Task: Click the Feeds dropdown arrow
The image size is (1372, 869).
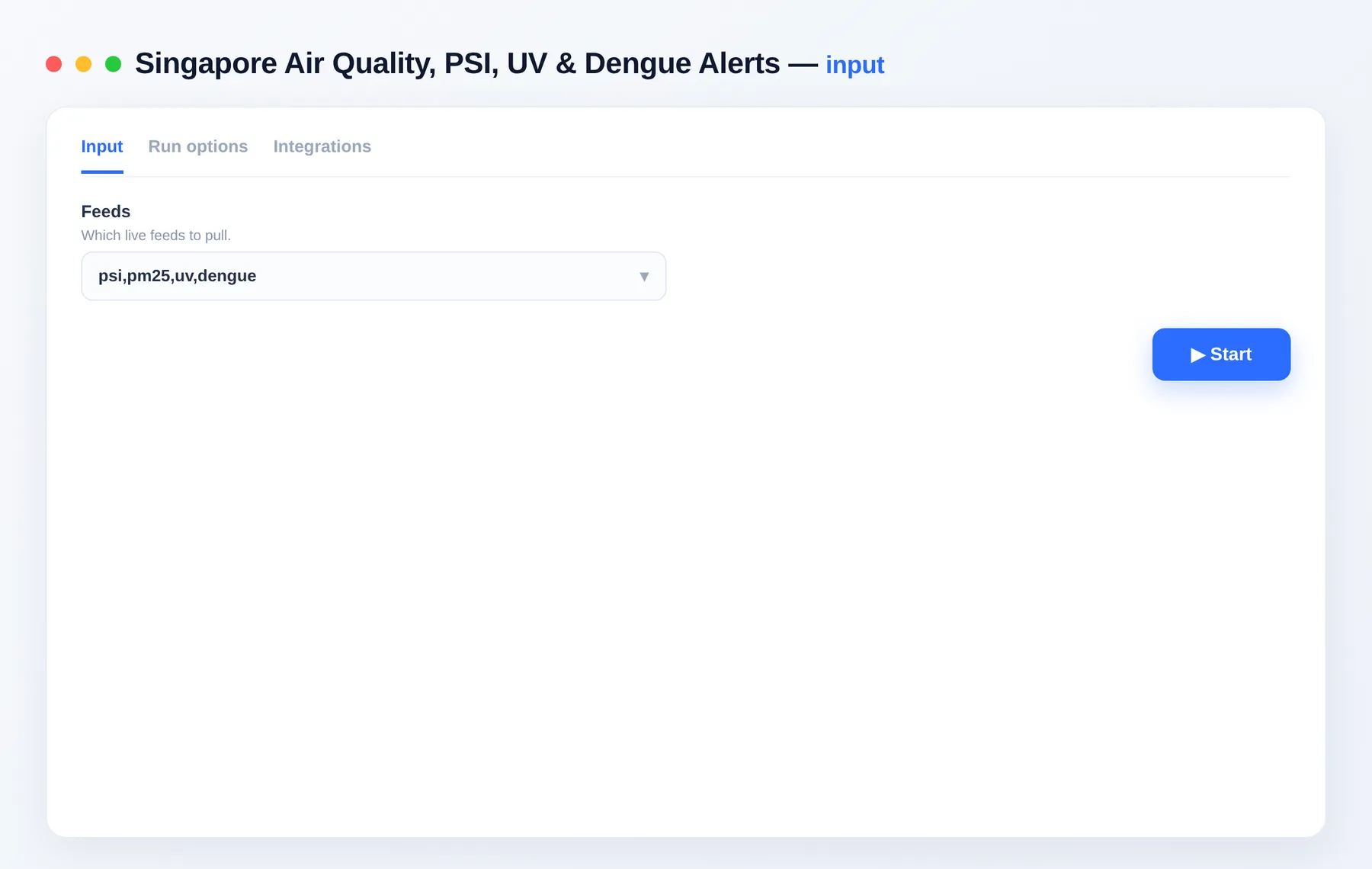Action: coord(644,277)
